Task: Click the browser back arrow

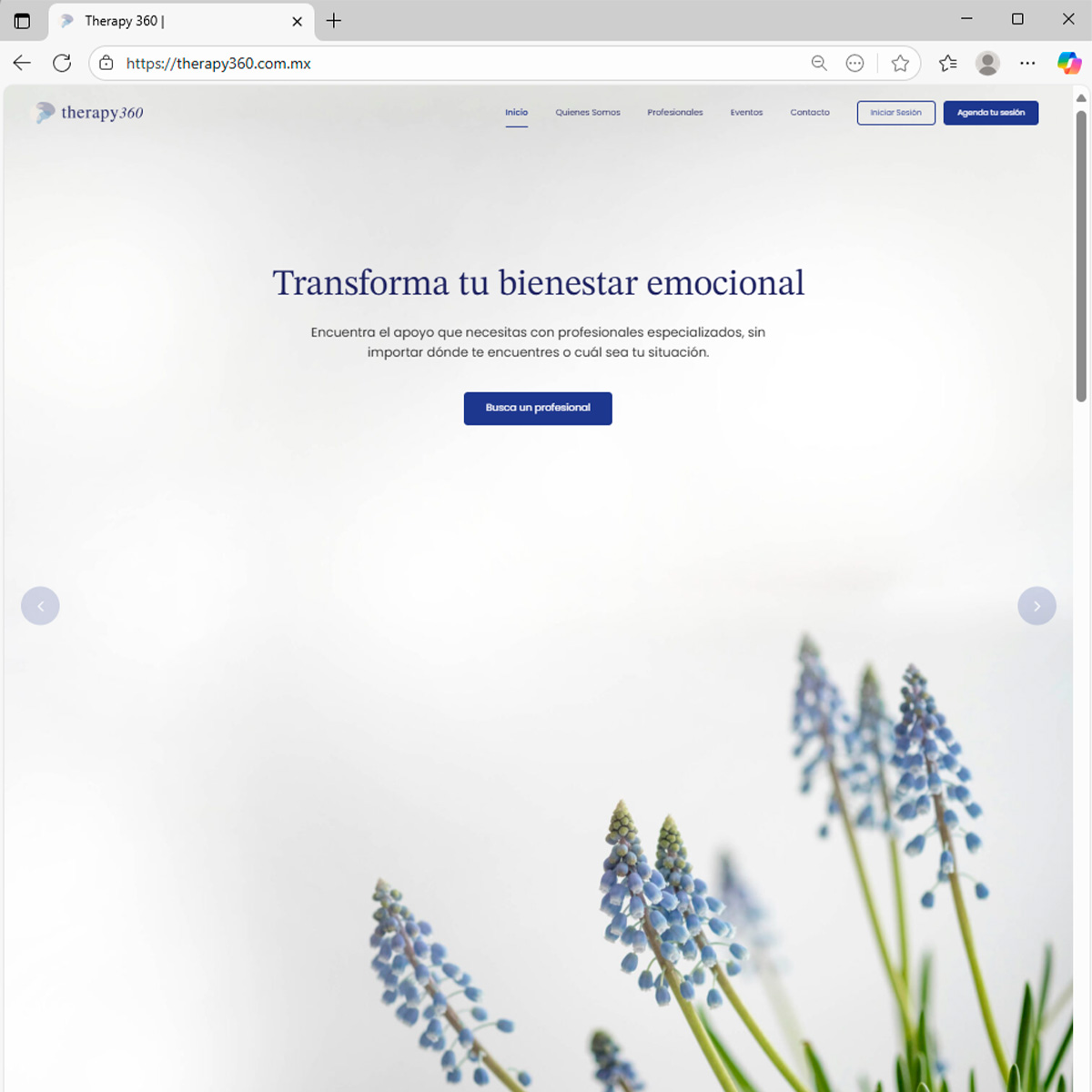Action: pyautogui.click(x=22, y=63)
